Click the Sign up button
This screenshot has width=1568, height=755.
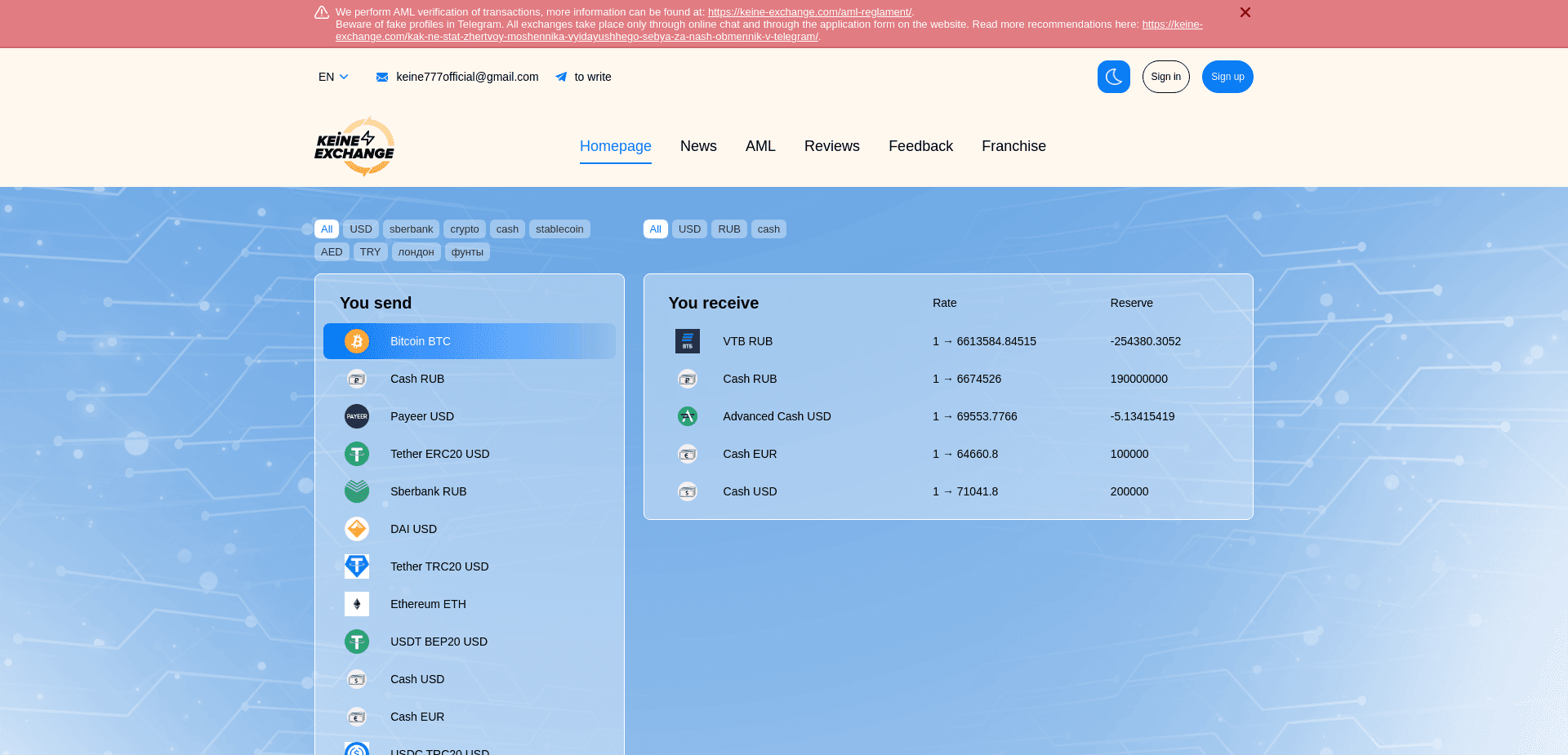pyautogui.click(x=1227, y=77)
